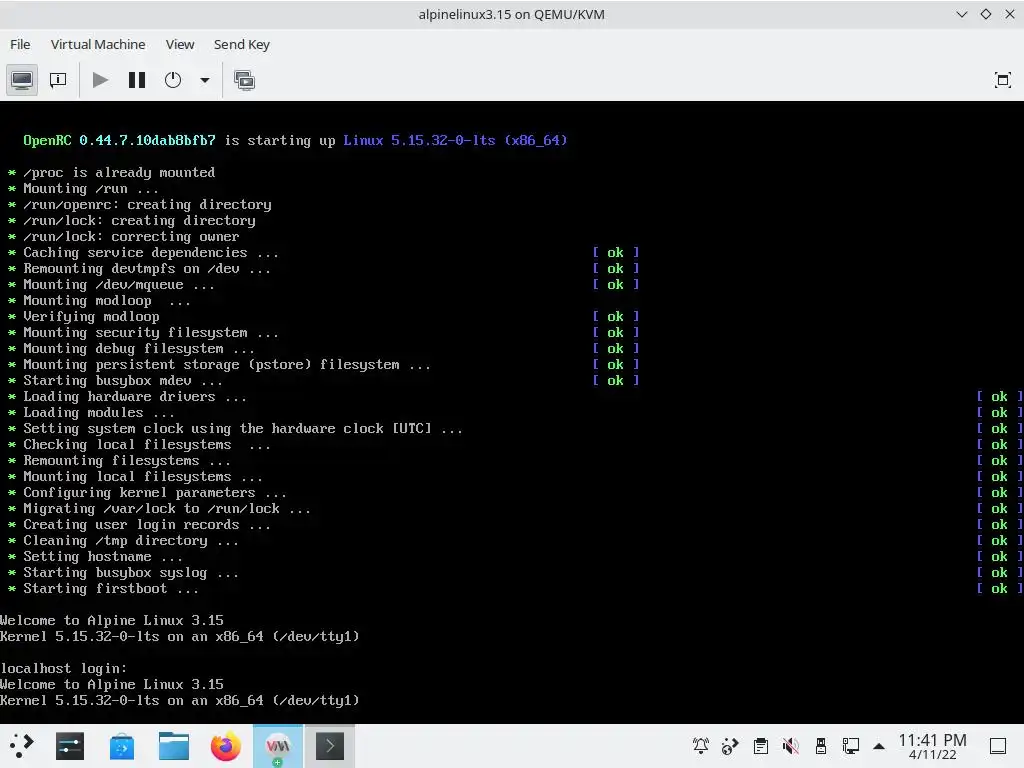The image size is (1024, 768).
Task: Open the manage VM snapshots view
Action: tap(244, 80)
